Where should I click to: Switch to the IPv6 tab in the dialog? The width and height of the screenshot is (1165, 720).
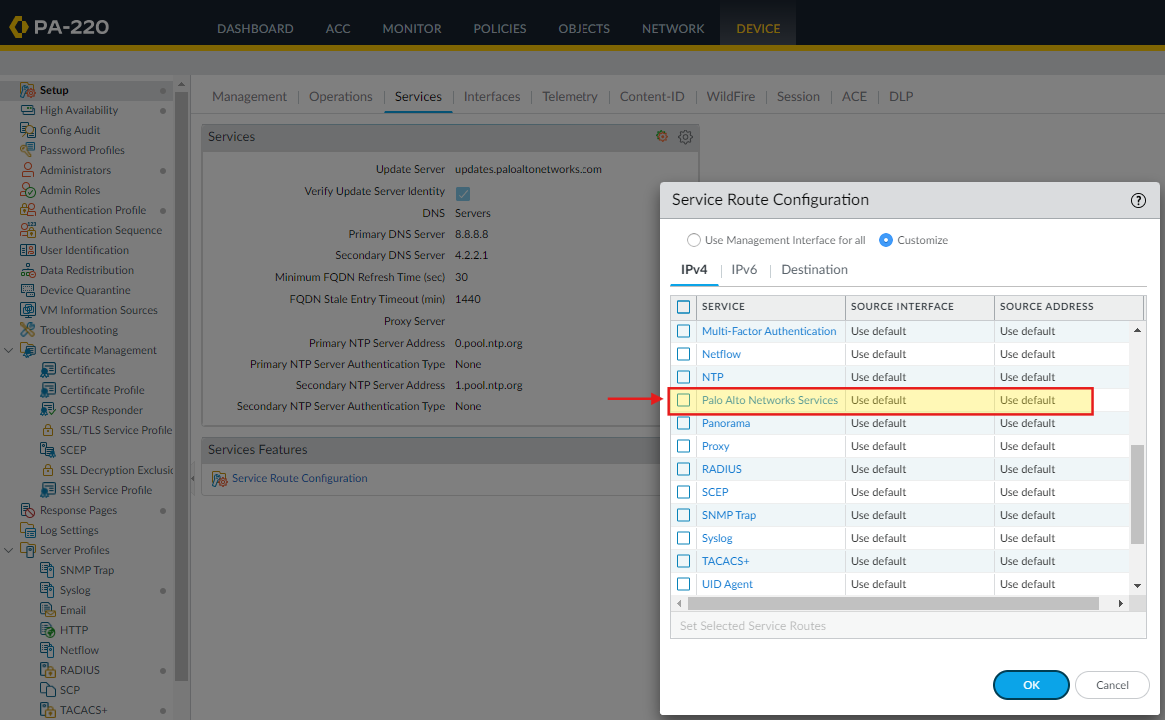point(744,269)
